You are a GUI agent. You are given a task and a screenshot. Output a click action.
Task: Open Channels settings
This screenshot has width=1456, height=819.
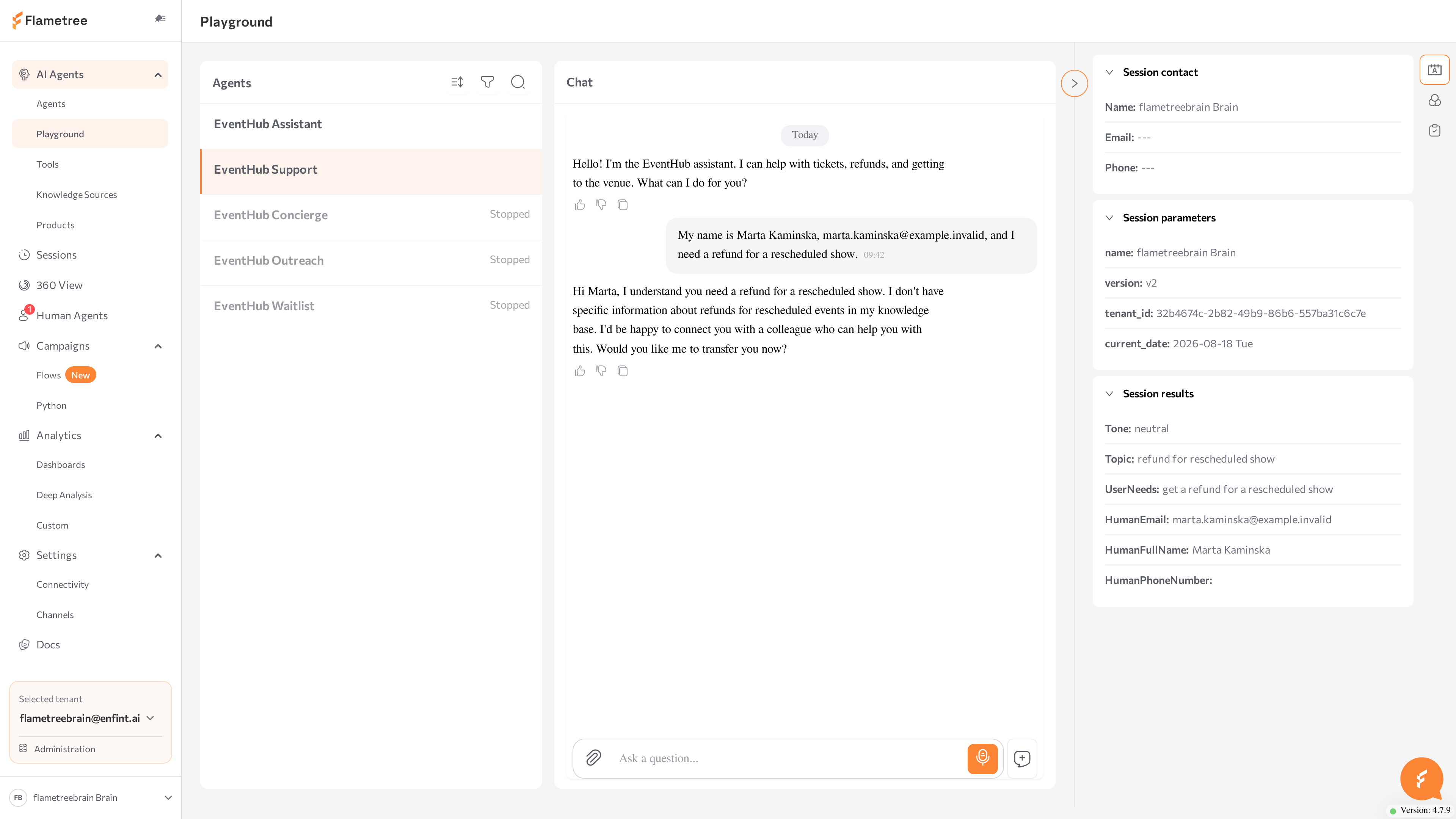[55, 615]
